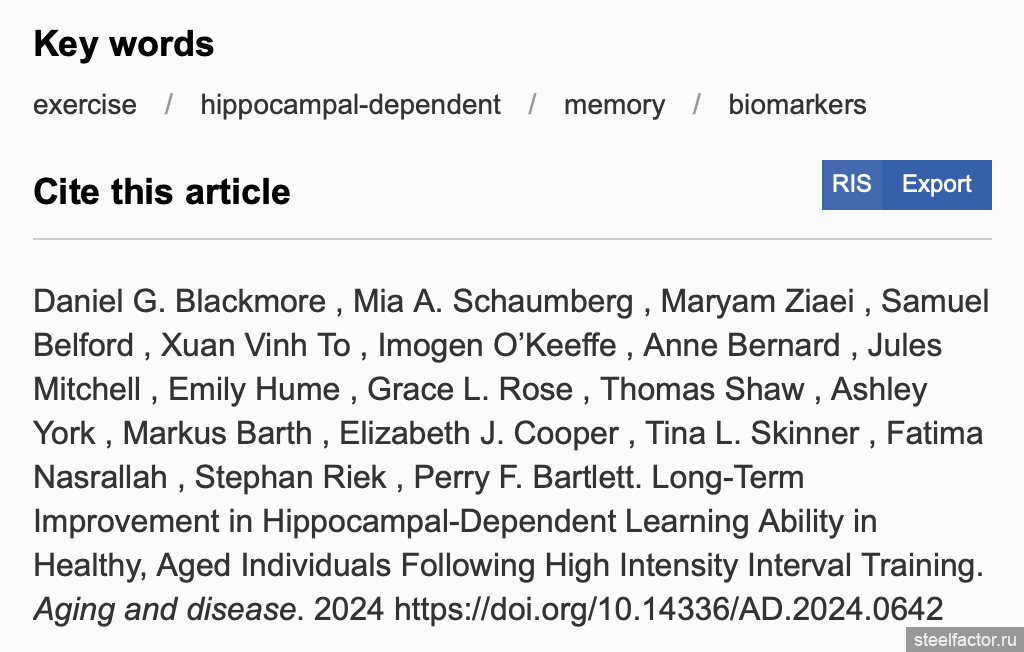
Task: Click author name Elizabeth J. Cooper
Action: [x=479, y=432]
